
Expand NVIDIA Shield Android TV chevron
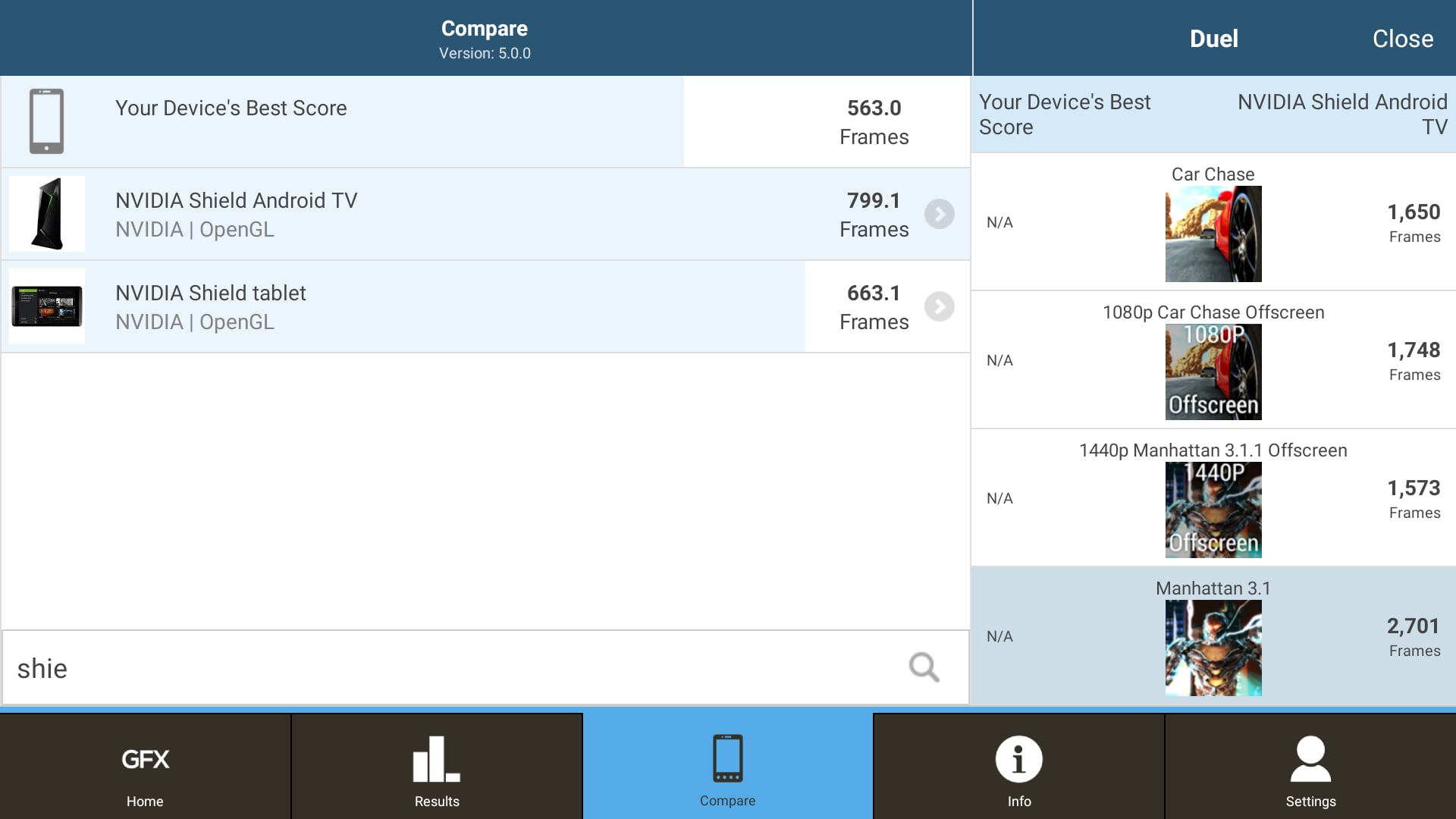coord(940,214)
